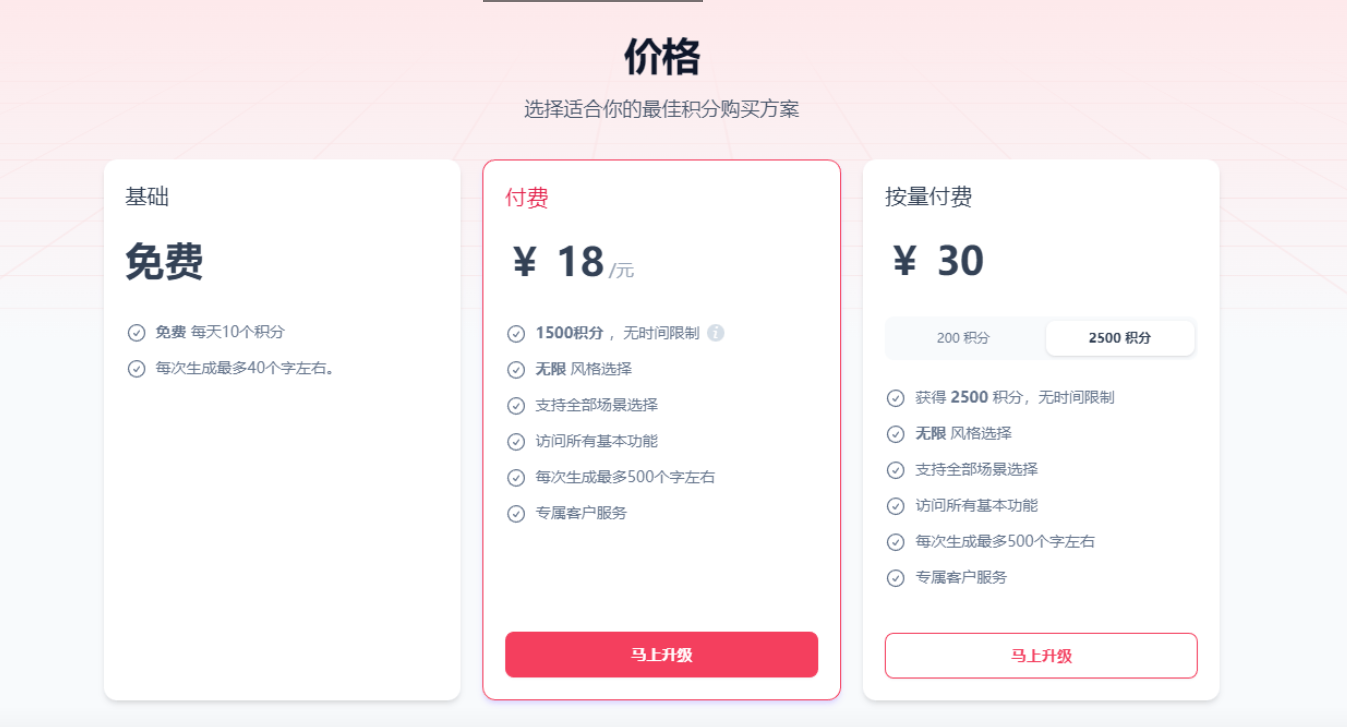
Task: Click the ¥18 price in 付费 plan
Action: pyautogui.click(x=563, y=262)
